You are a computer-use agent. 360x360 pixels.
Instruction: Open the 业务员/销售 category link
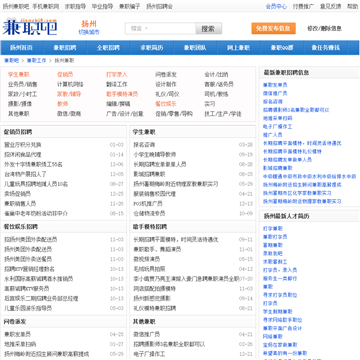click(x=23, y=84)
